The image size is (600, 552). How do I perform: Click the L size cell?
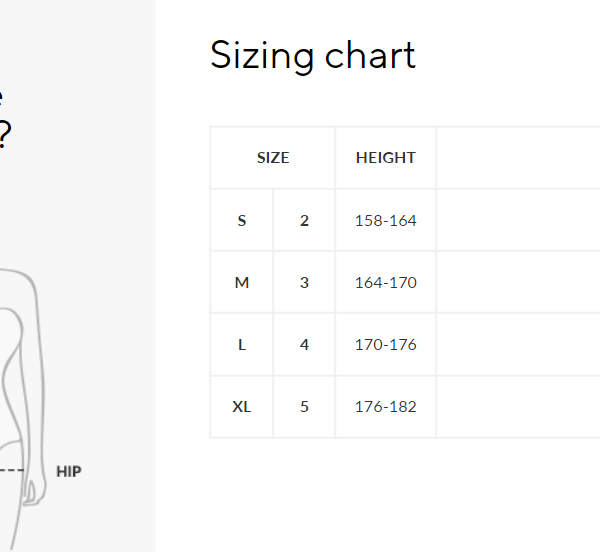pos(242,345)
